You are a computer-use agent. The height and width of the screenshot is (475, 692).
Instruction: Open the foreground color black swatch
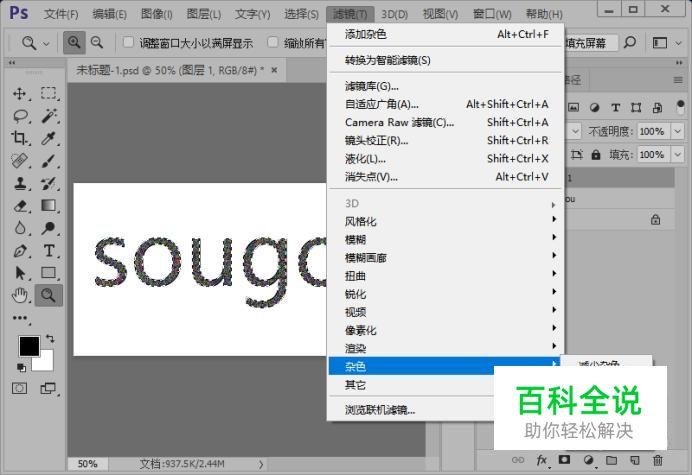click(29, 346)
